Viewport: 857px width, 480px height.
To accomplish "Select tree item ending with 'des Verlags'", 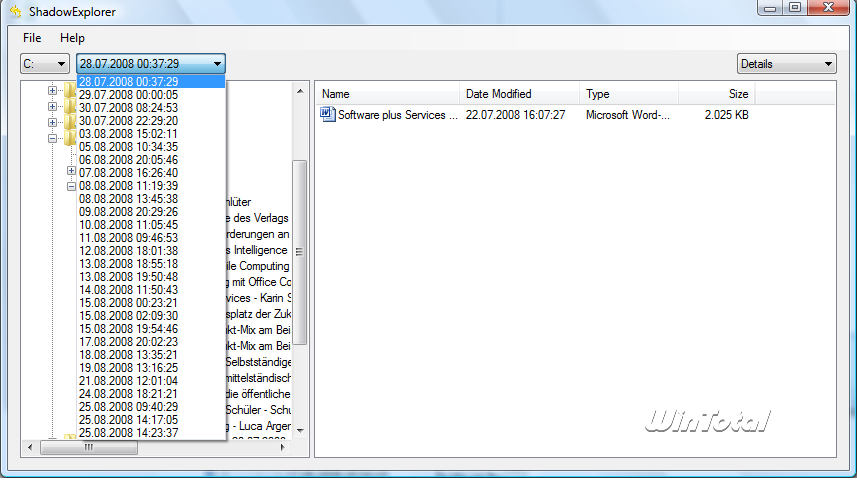I will pos(257,218).
